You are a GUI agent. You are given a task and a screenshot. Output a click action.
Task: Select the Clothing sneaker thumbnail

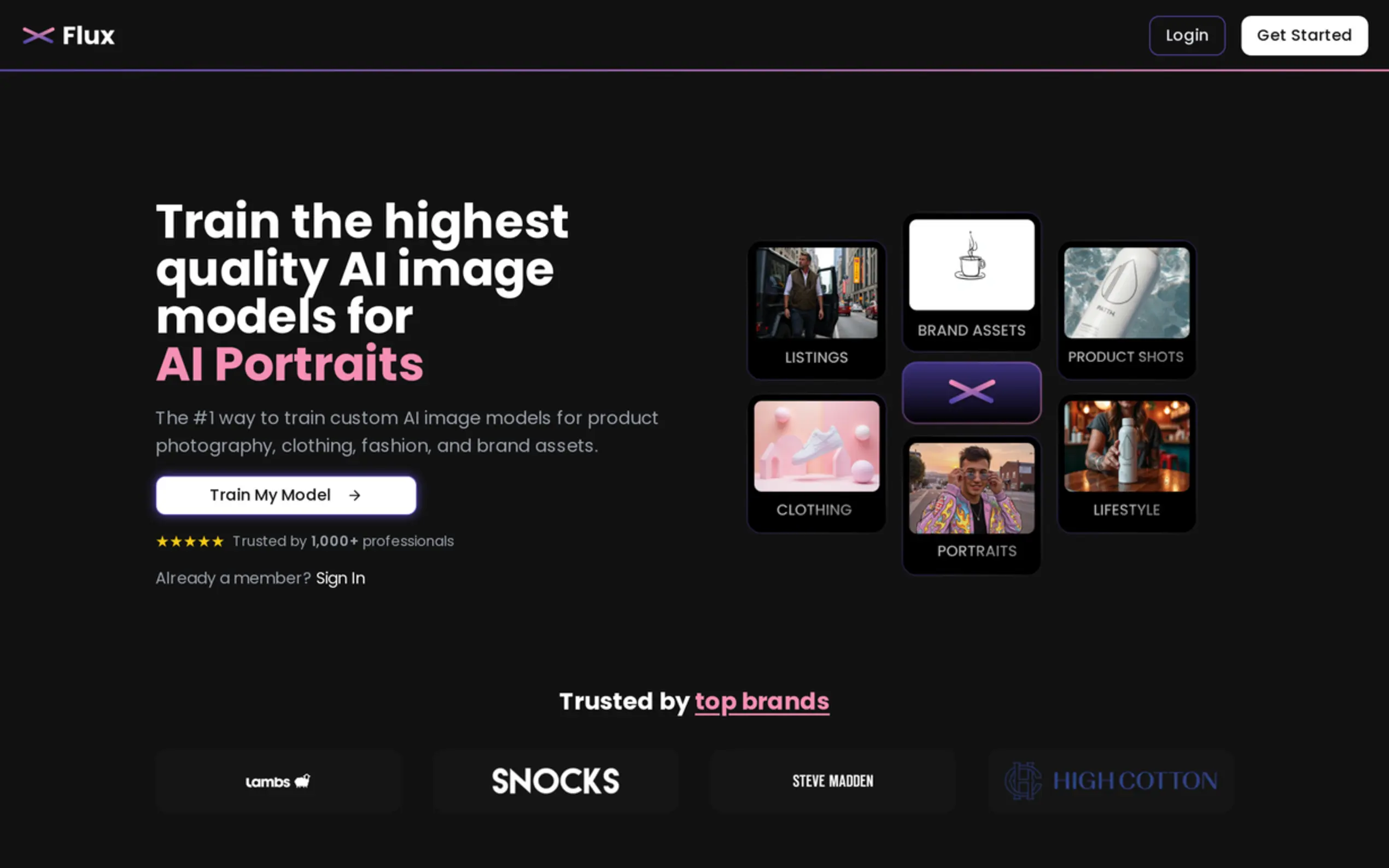[x=816, y=446]
